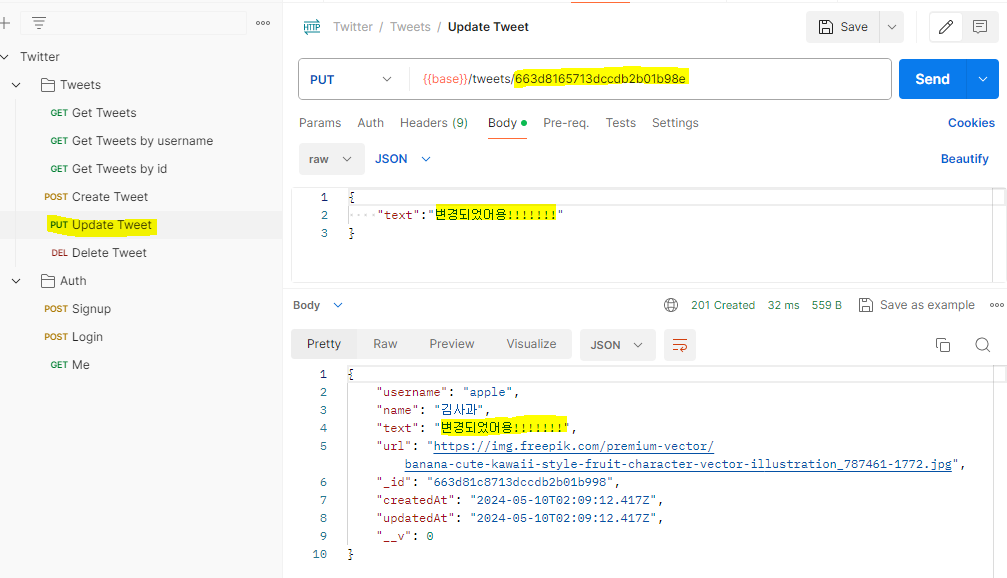
Task: Click Save as example
Action: (x=917, y=305)
